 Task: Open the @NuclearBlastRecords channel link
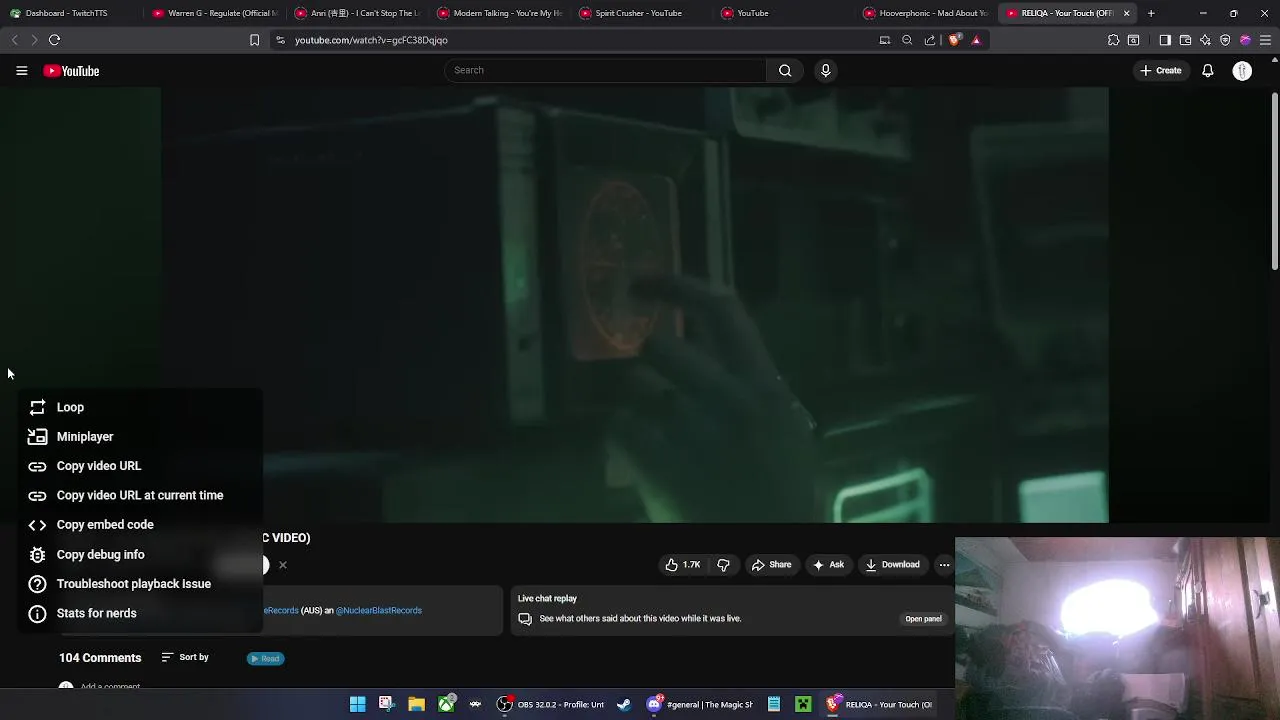378,610
